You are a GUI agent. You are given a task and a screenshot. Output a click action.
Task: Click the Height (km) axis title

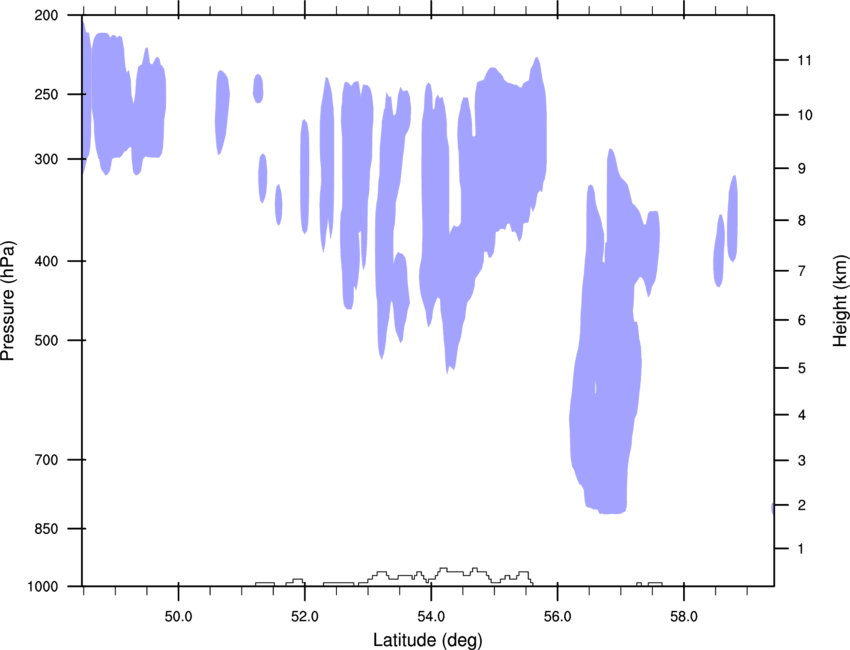840,301
